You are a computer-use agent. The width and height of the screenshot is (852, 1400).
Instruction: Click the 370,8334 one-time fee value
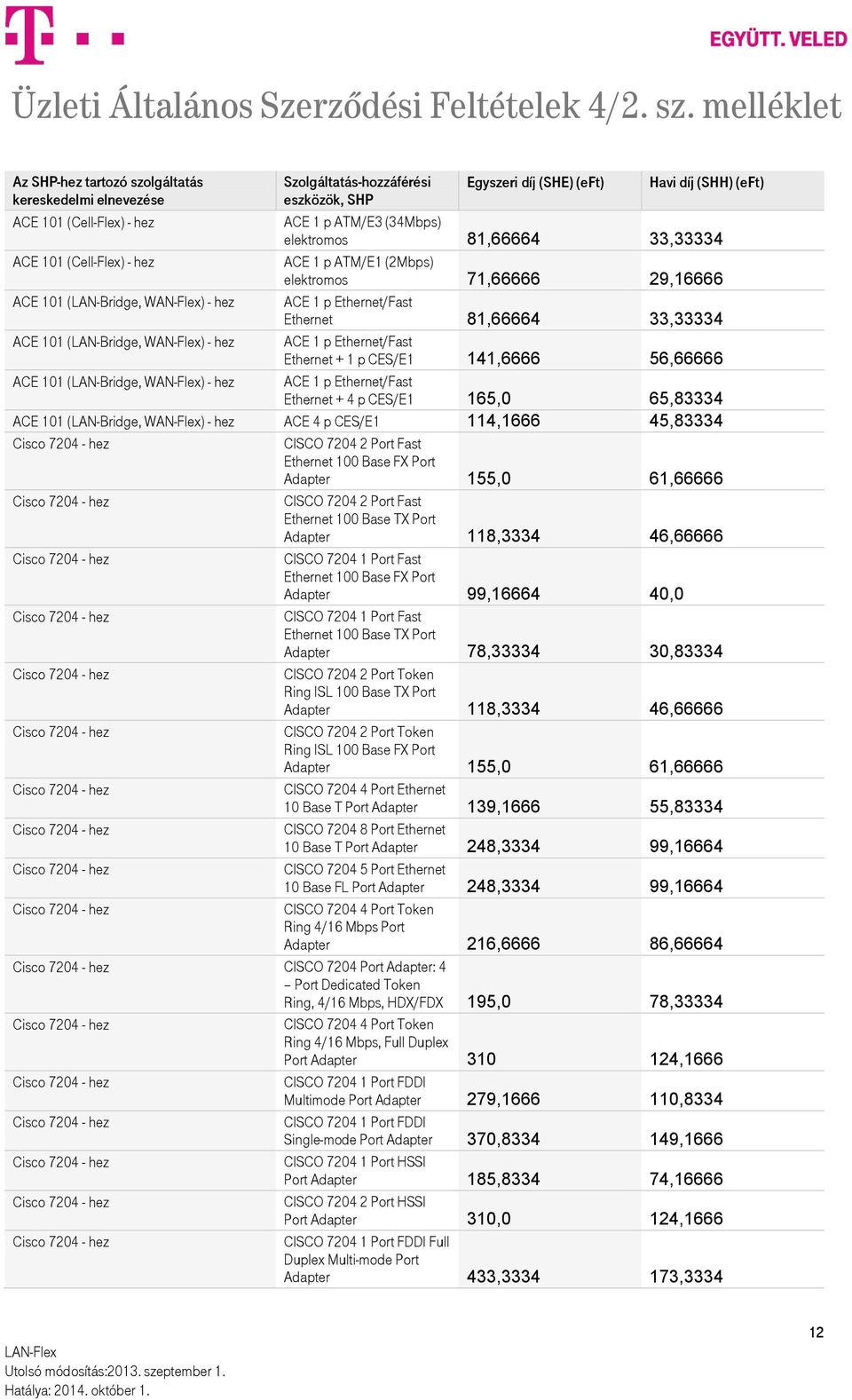tap(503, 1139)
